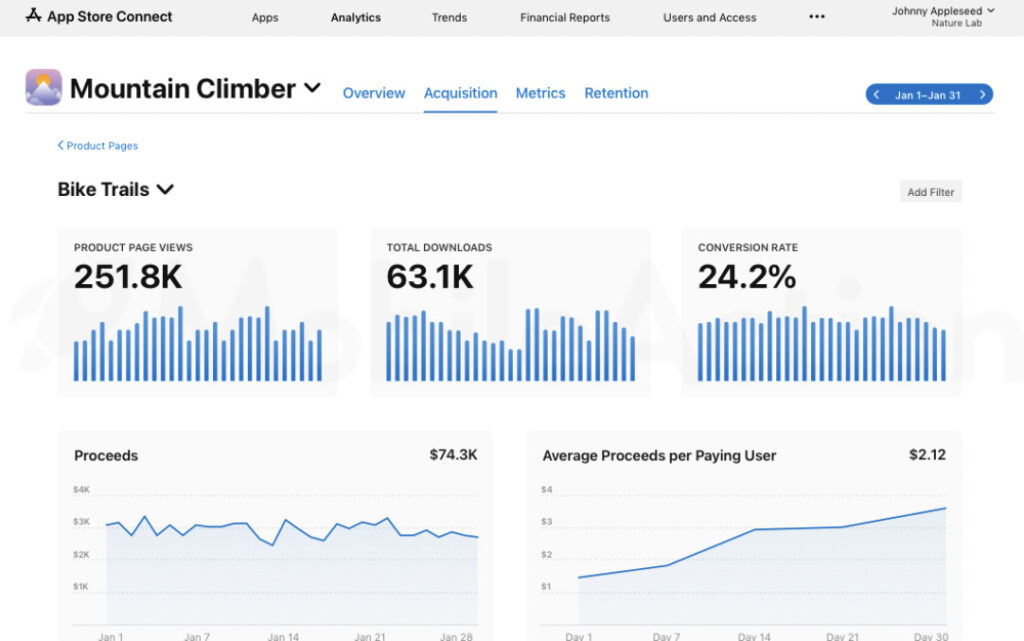Click the $2.12 average proceeds value

click(x=927, y=455)
